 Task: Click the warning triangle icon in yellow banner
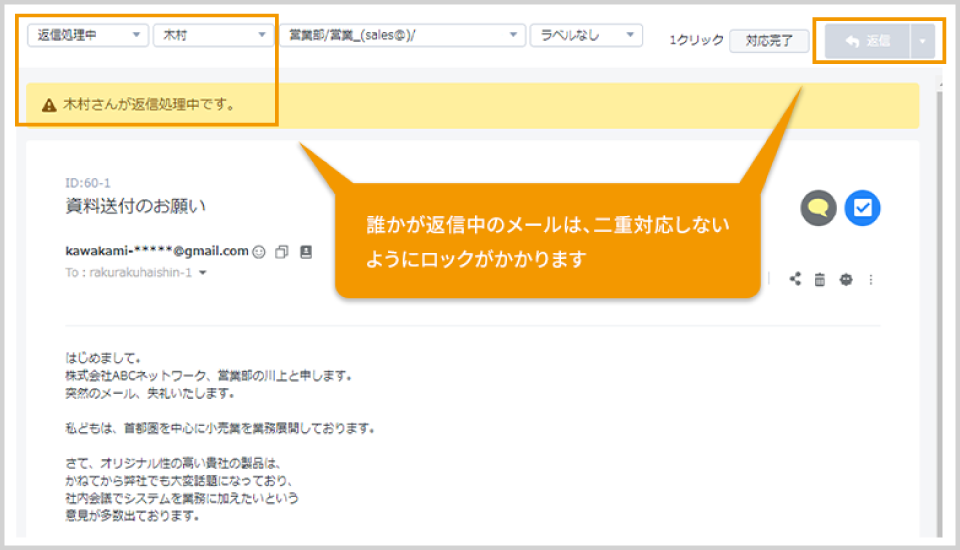[49, 105]
